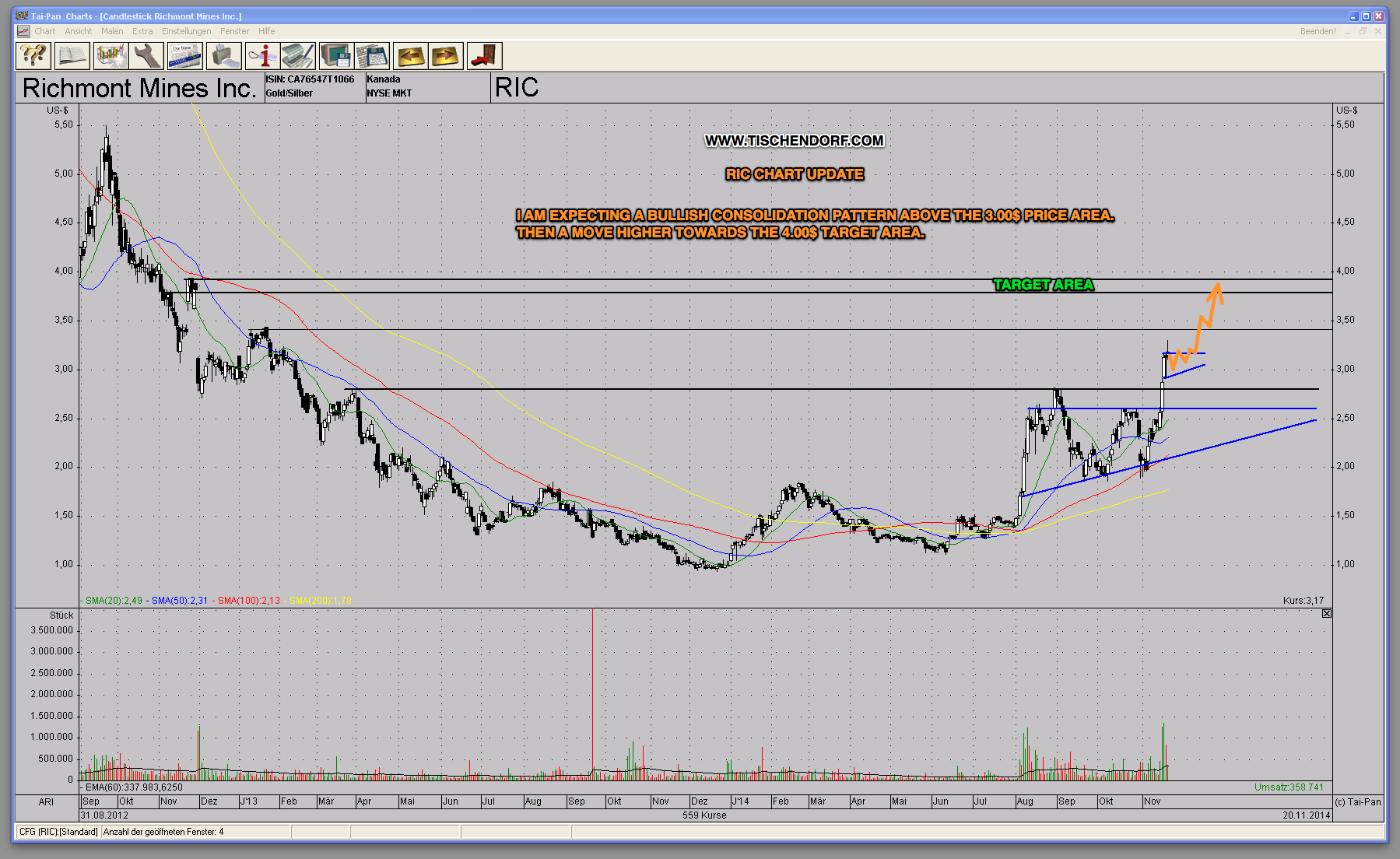Click the document with floppy disk icon

pyautogui.click(x=372, y=56)
